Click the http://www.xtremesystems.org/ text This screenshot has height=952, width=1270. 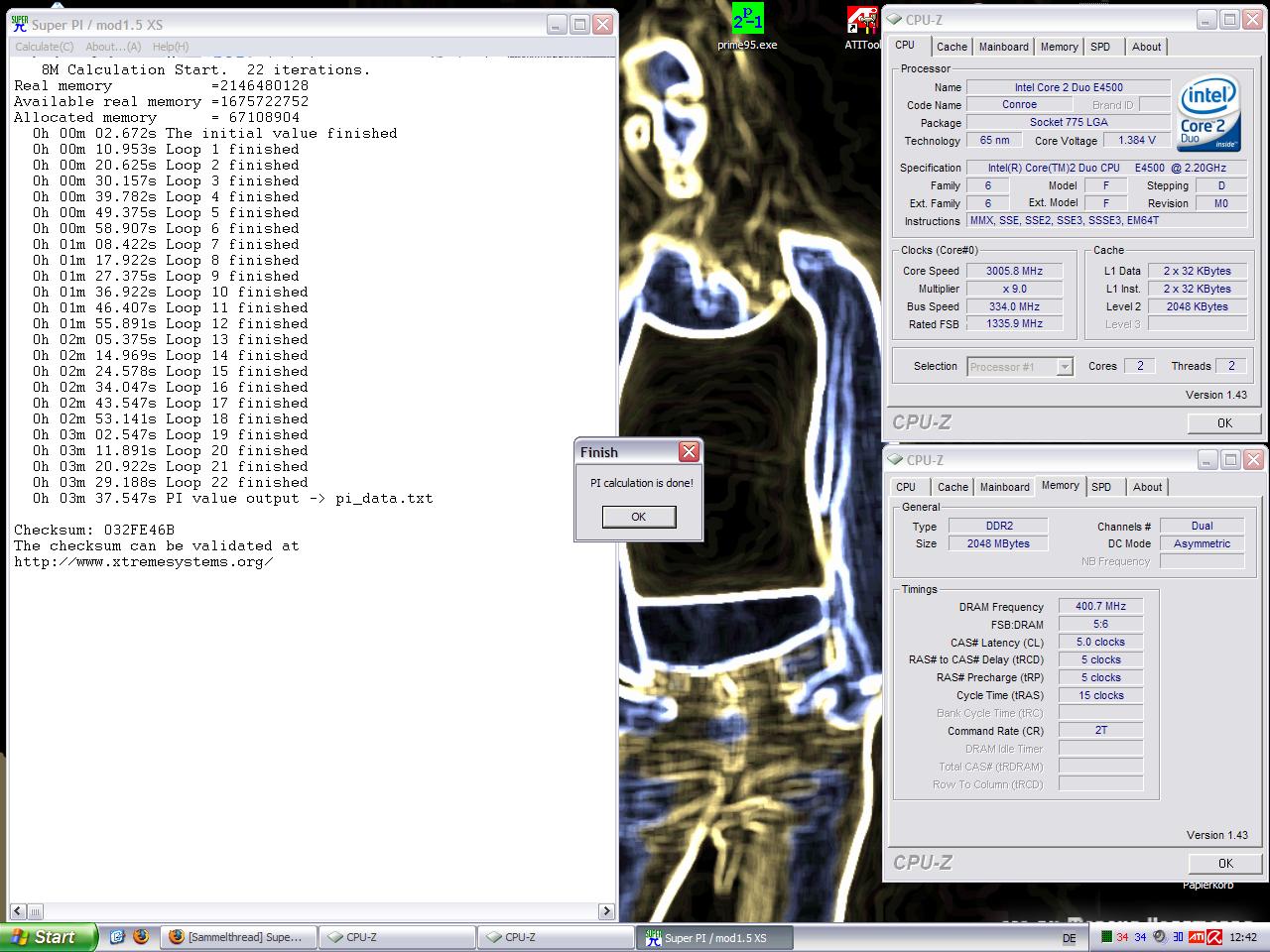pyautogui.click(x=144, y=561)
